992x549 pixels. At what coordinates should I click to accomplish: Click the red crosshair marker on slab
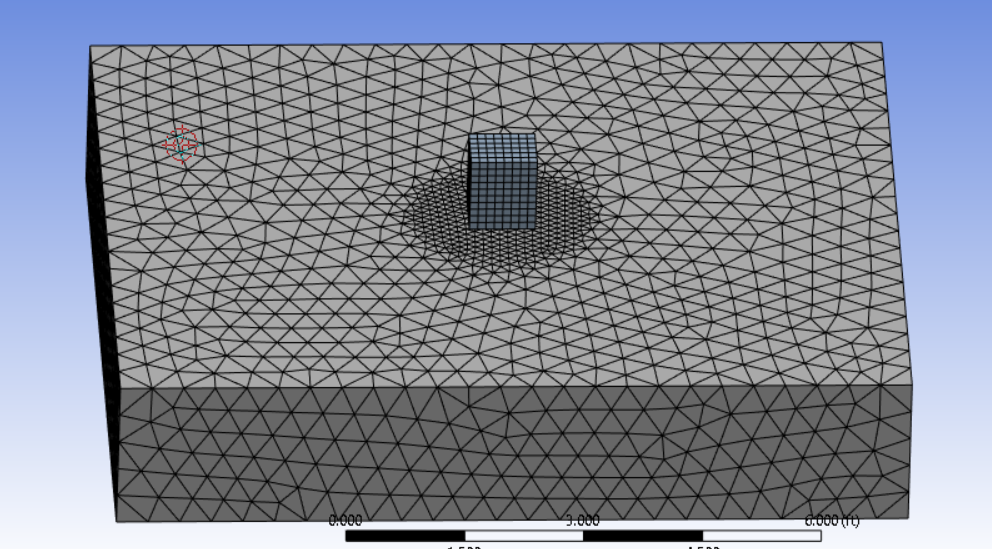click(181, 145)
